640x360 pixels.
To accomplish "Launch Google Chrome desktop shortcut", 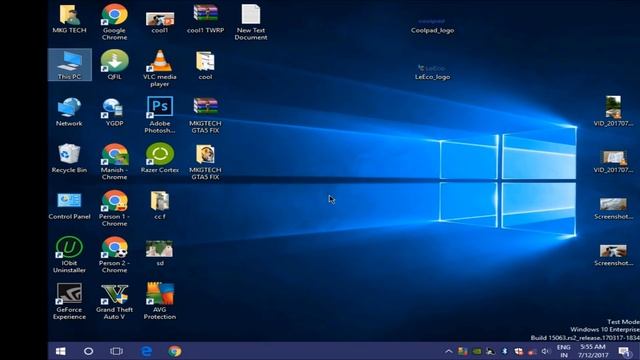I will pos(114,22).
